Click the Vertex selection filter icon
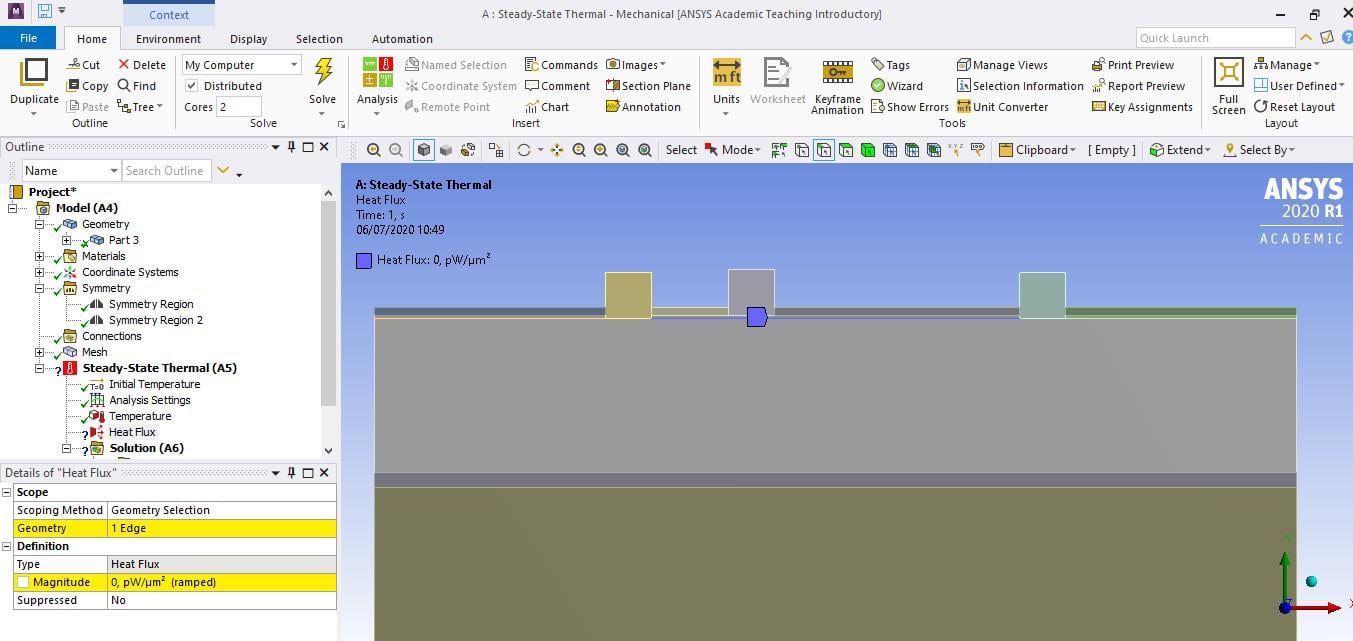This screenshot has width=1353, height=641. 802,150
